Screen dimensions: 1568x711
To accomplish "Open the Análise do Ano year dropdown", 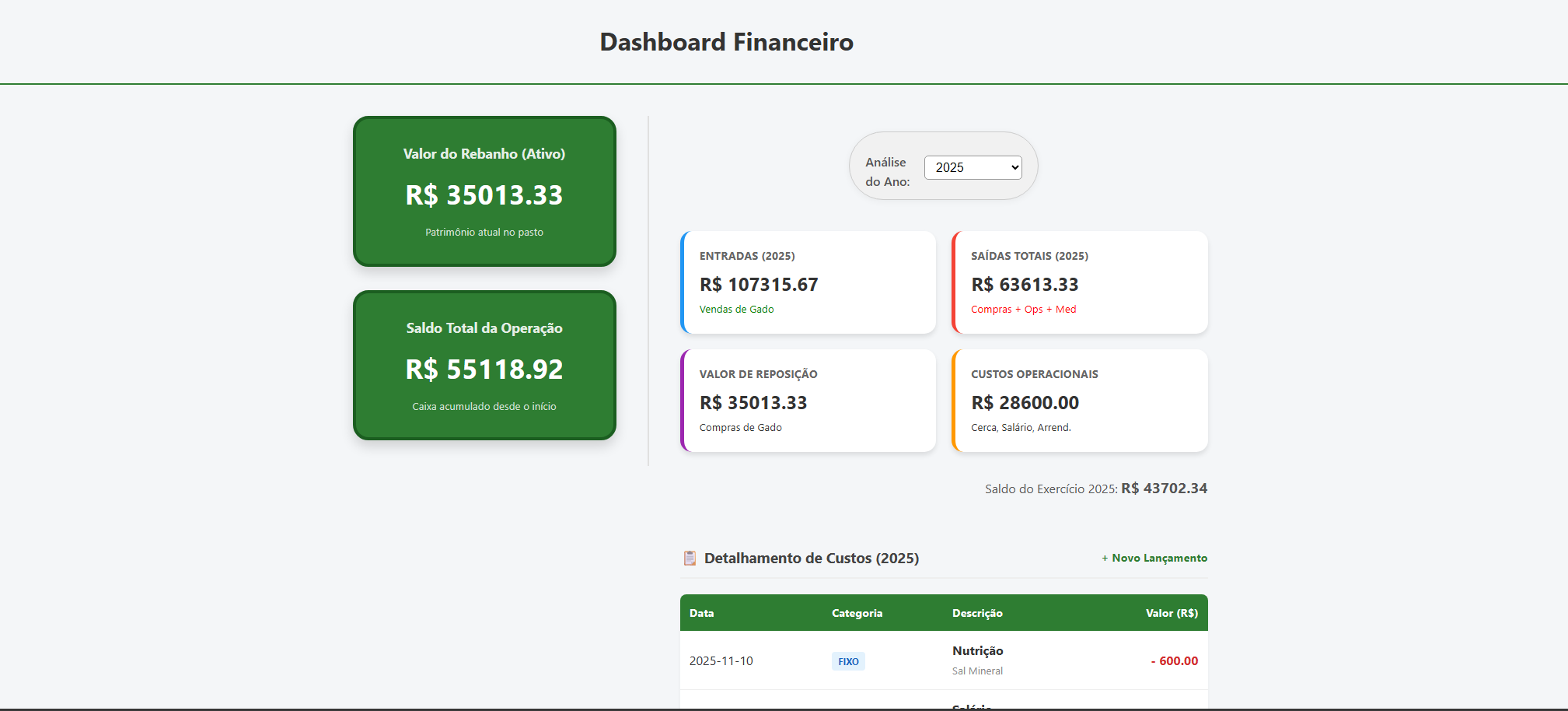I will coord(973,166).
